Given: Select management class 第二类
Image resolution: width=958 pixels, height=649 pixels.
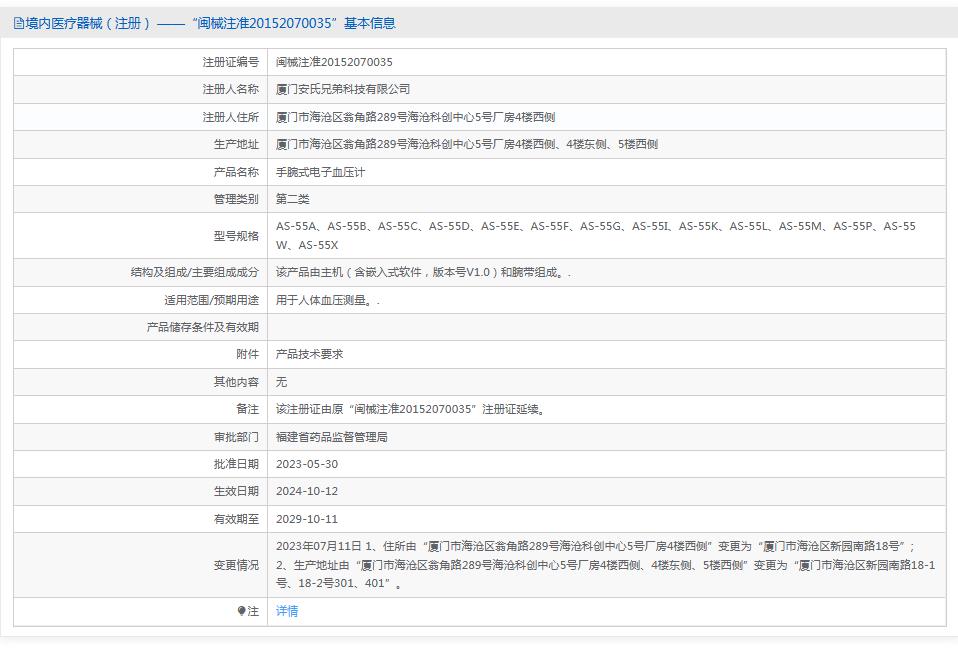Looking at the screenshot, I should (x=293, y=199).
